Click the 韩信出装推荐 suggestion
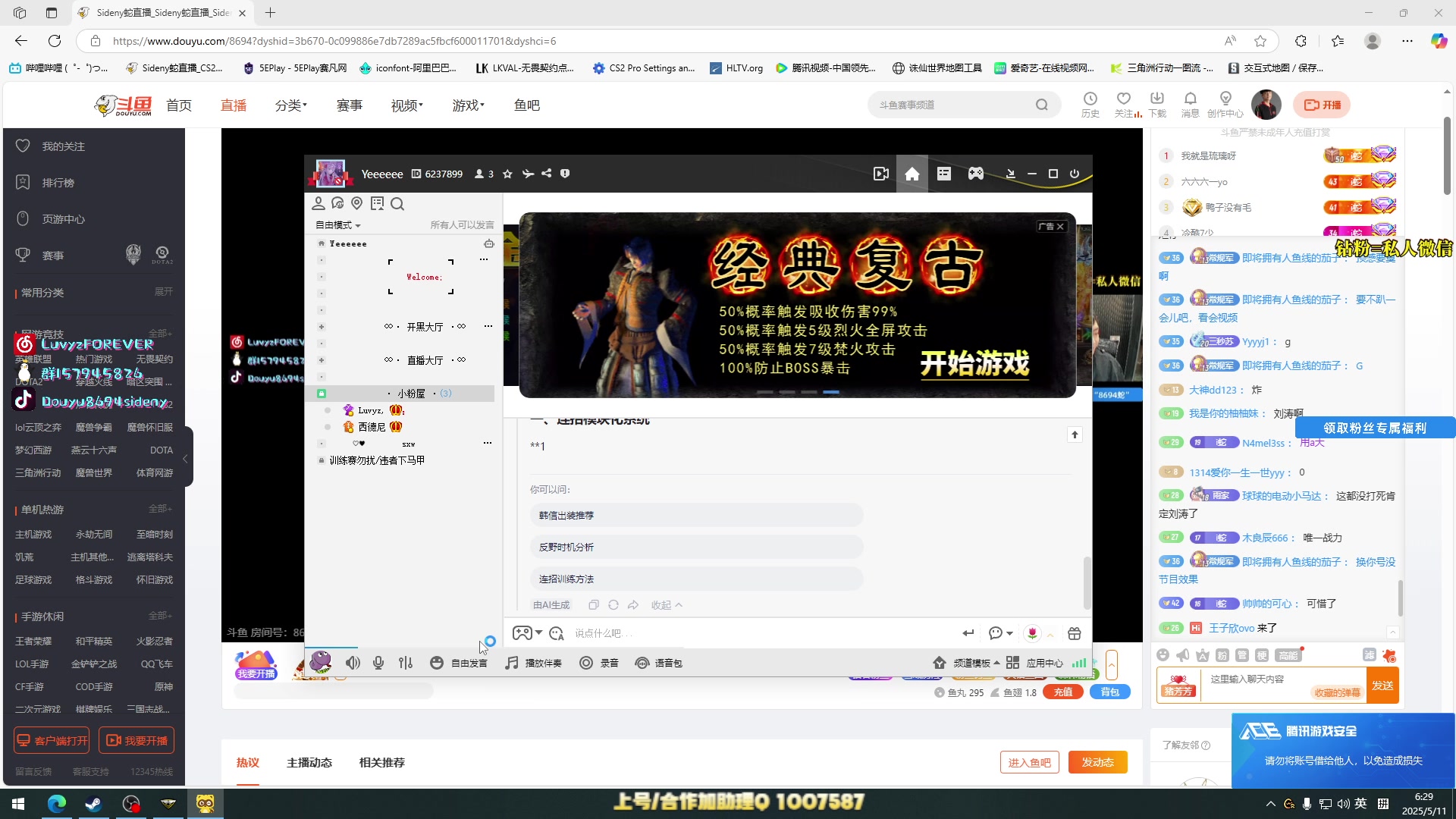The image size is (1456, 819). [x=696, y=515]
